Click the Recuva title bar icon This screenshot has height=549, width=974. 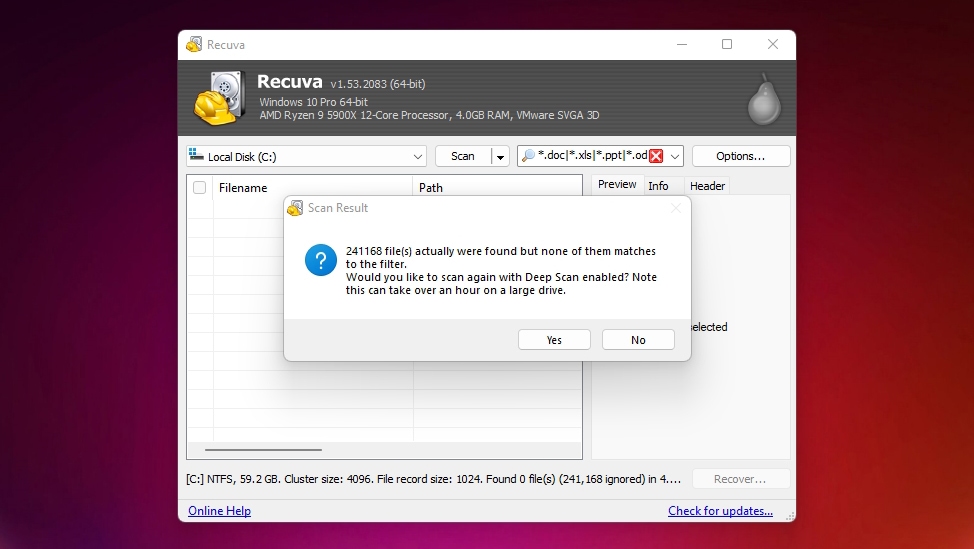point(194,45)
